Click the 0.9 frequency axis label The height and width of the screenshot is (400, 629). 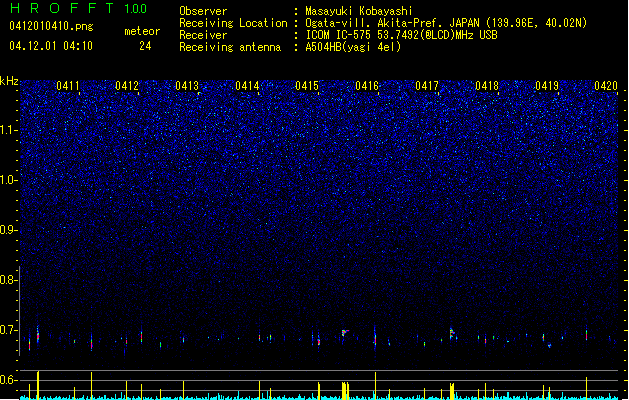[x=9, y=230]
